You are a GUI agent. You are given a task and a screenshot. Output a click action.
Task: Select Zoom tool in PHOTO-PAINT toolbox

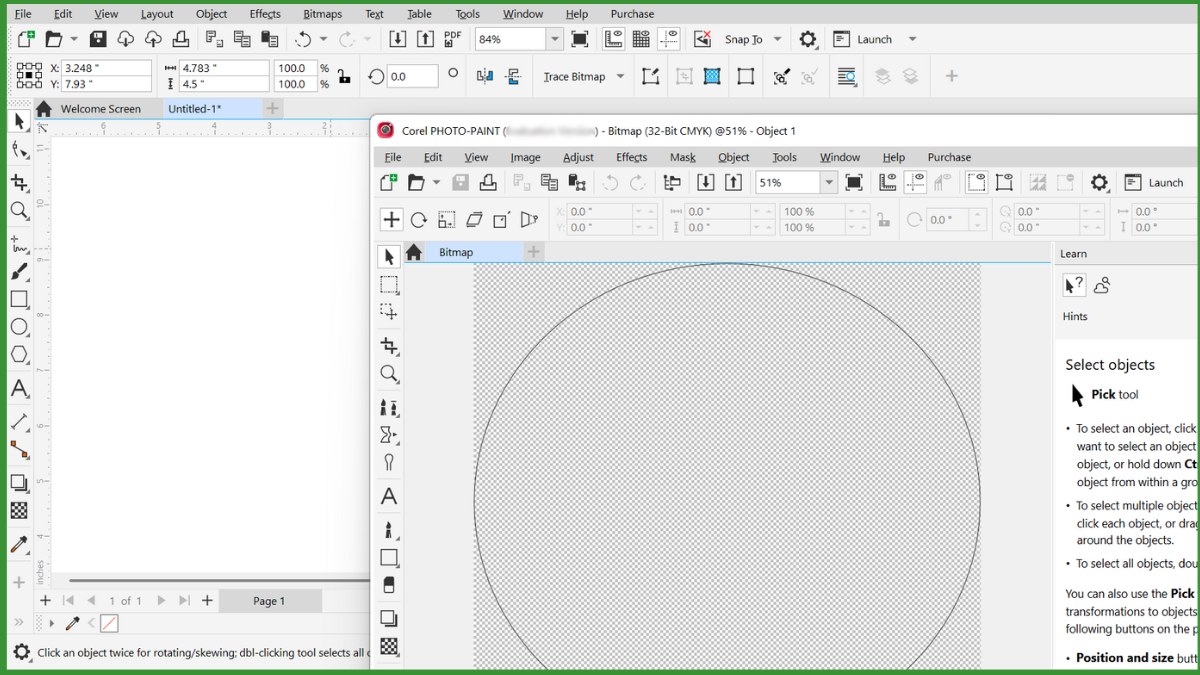389,374
